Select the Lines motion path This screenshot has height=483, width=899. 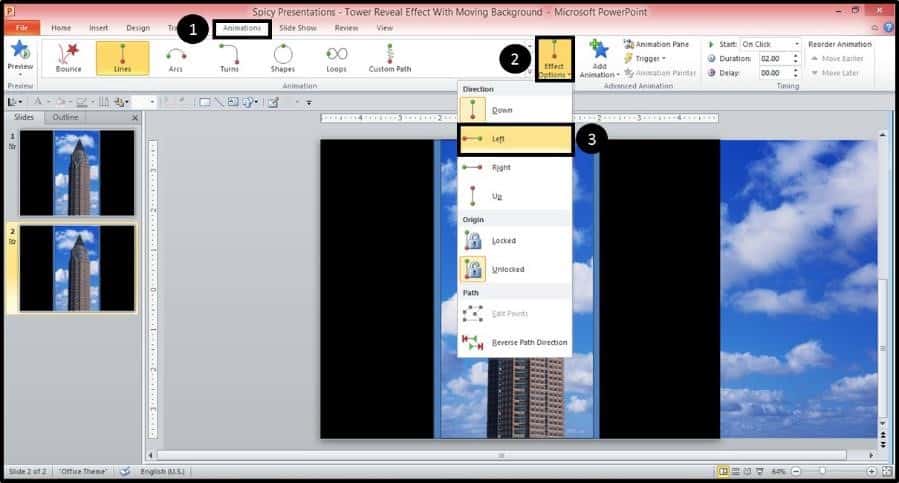(123, 58)
